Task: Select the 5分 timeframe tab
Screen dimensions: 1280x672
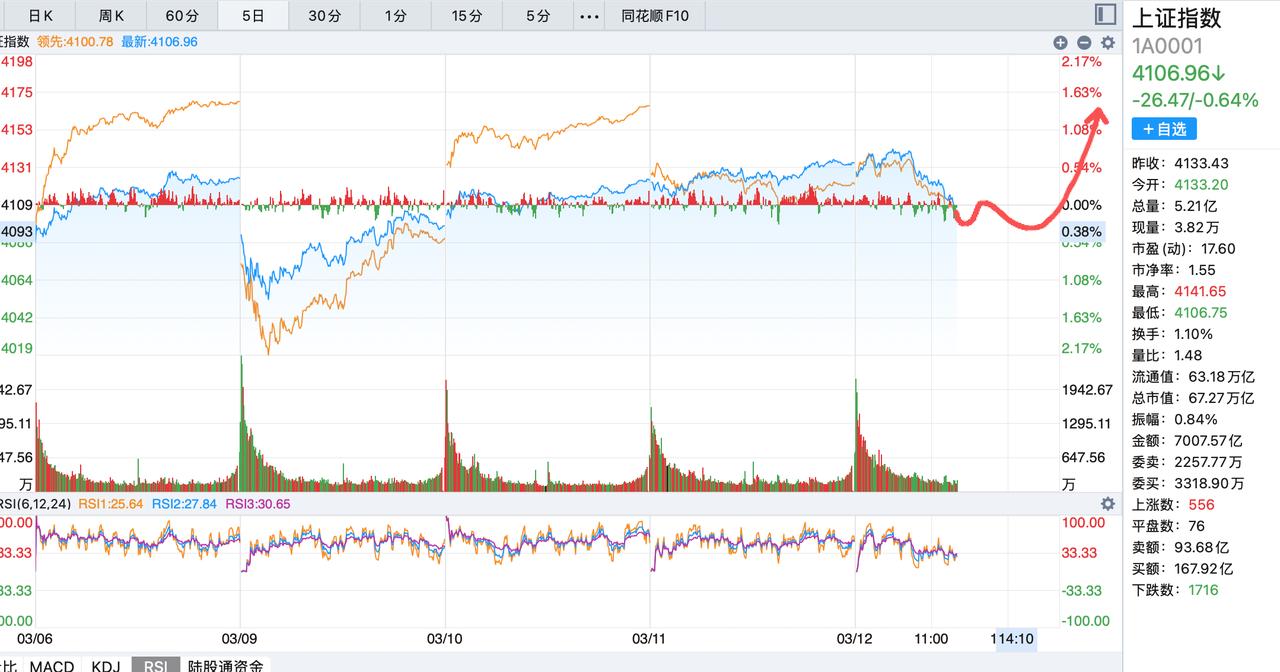Action: pyautogui.click(x=538, y=16)
